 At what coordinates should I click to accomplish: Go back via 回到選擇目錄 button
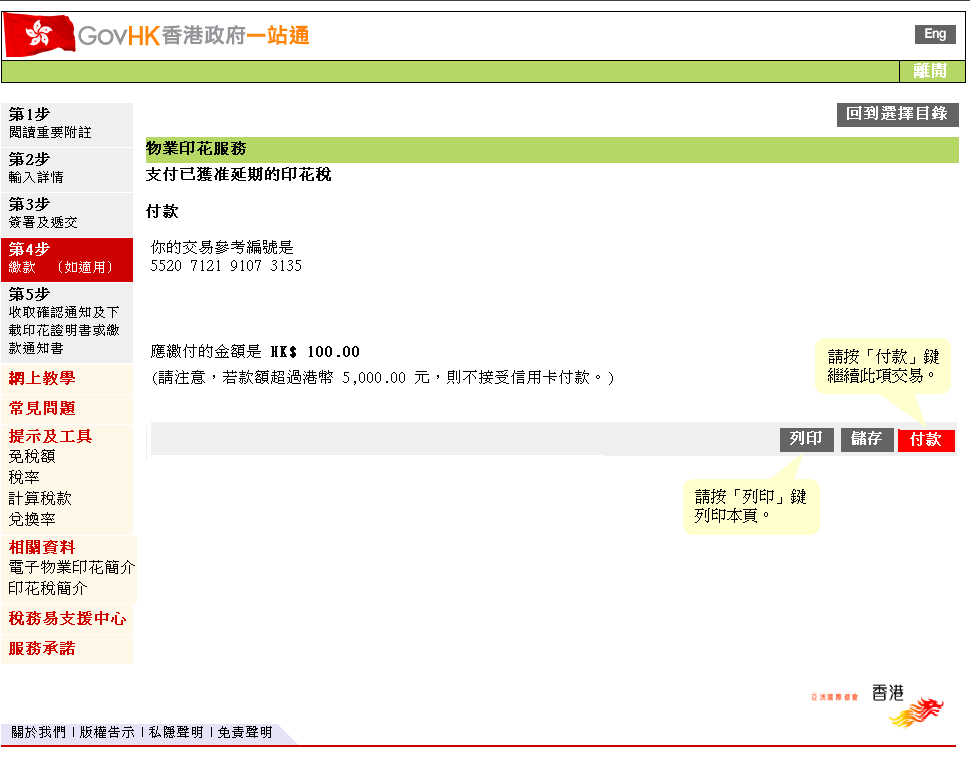point(897,114)
